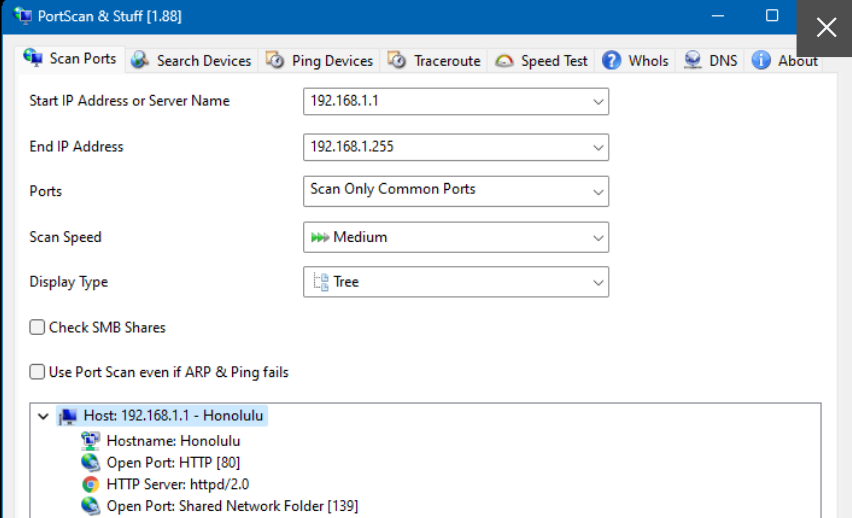
Task: Toggle Use Port Scan even if ARP & Ping fails
Action: [38, 372]
